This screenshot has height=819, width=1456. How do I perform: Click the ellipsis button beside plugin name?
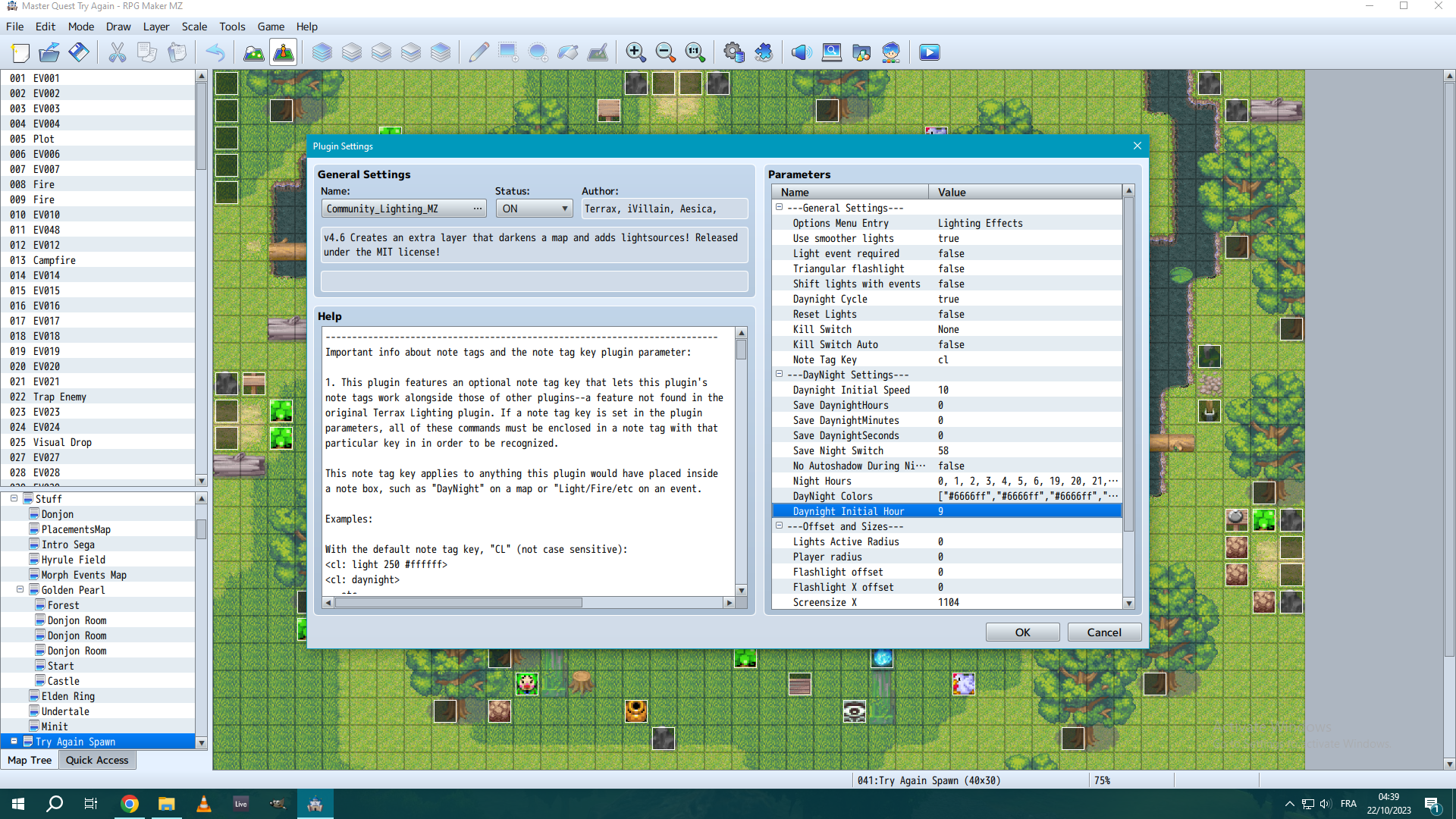pos(478,209)
